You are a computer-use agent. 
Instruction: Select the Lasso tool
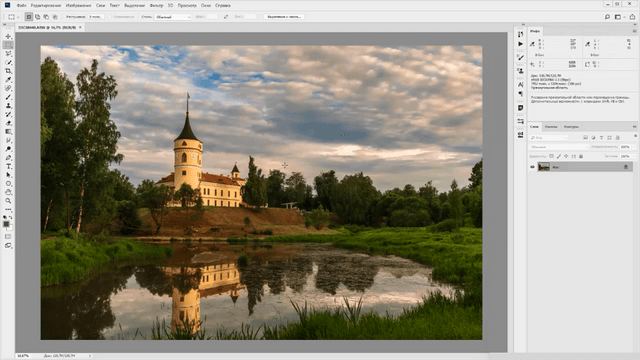8,53
